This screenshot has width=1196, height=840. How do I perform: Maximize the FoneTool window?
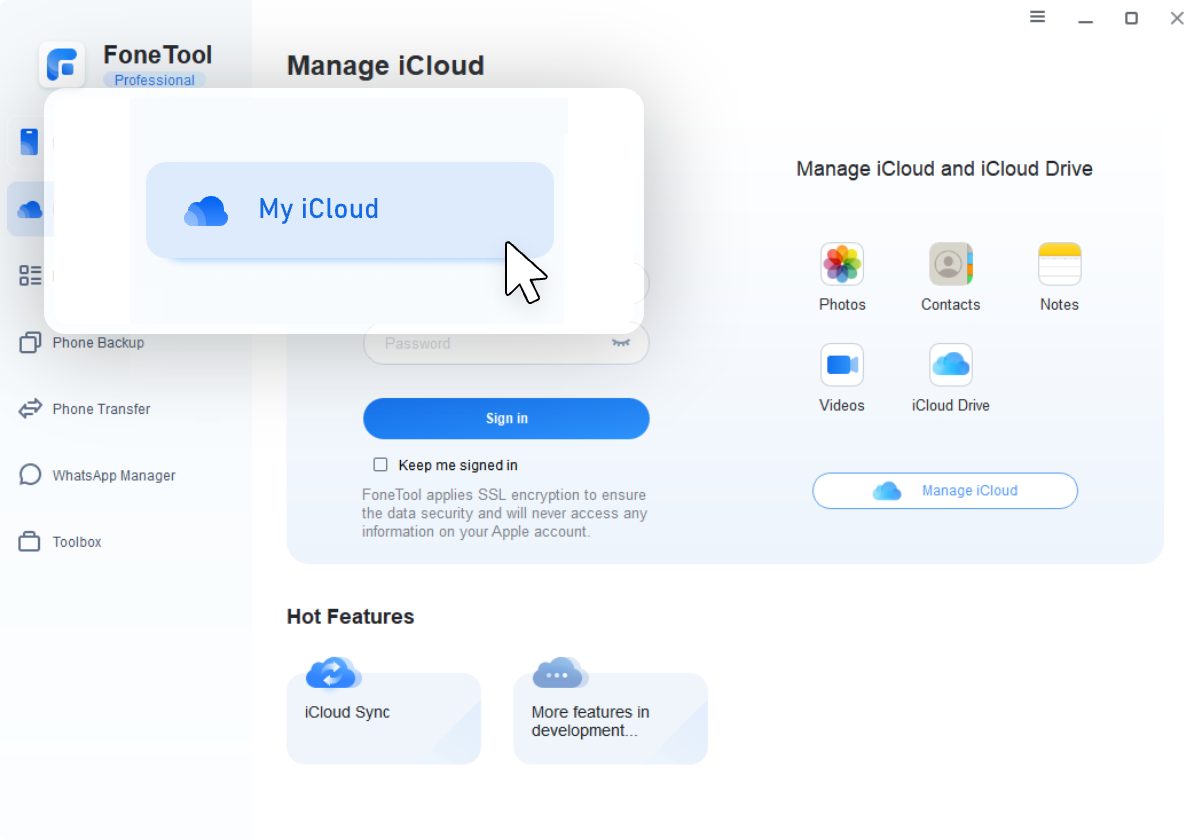tap(1131, 18)
